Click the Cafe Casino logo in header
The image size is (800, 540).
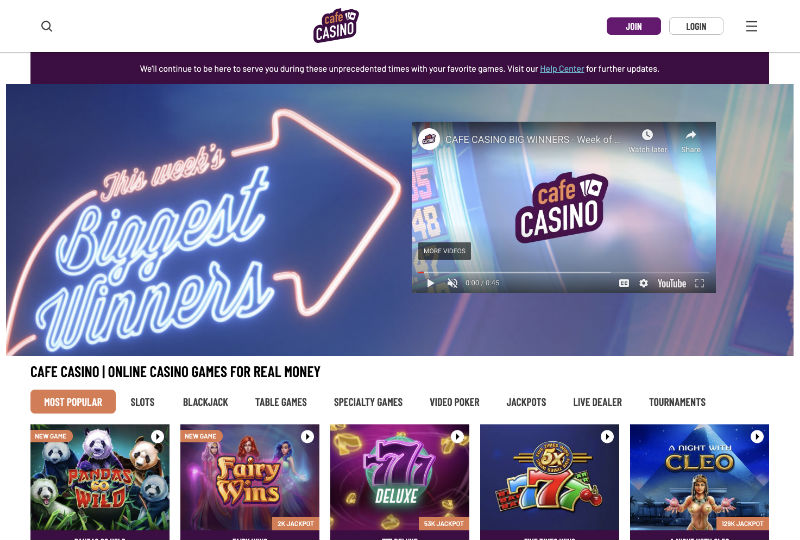(336, 26)
